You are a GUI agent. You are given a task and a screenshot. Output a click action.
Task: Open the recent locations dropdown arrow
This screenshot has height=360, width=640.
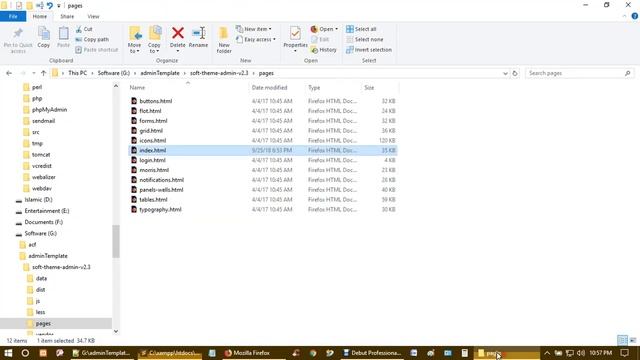[33, 73]
